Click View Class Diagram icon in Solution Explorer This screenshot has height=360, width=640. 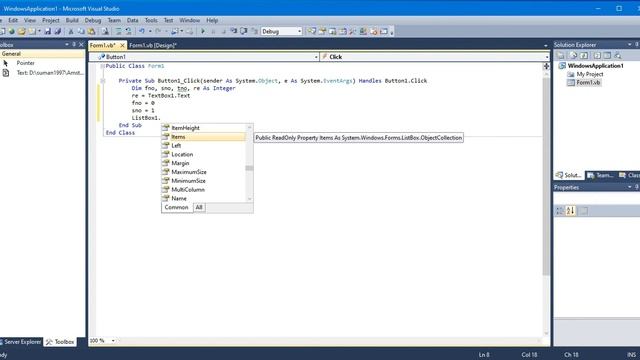click(618, 55)
